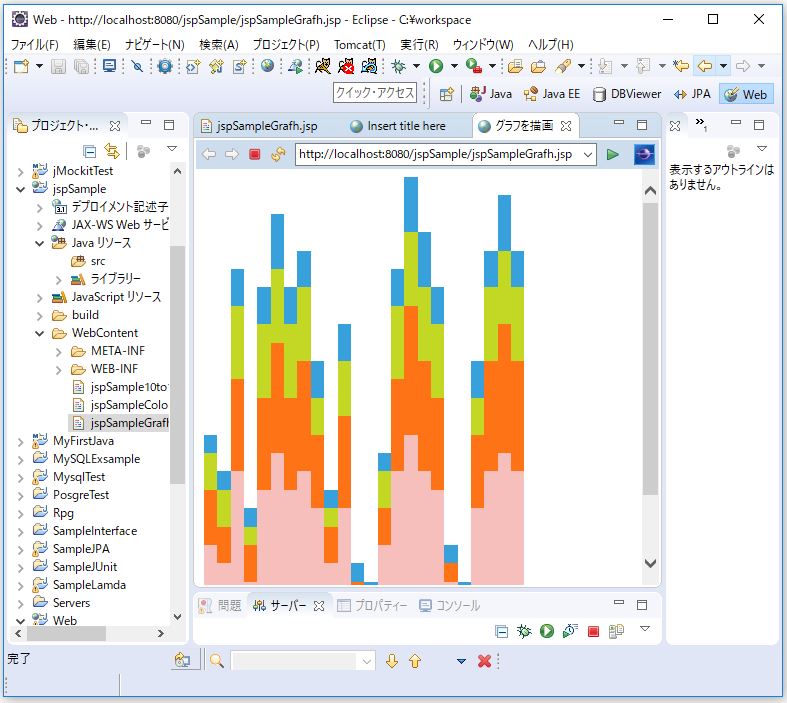This screenshot has height=703, width=787.
Task: Click the magnifier search icon in bottom bar
Action: tap(217, 661)
